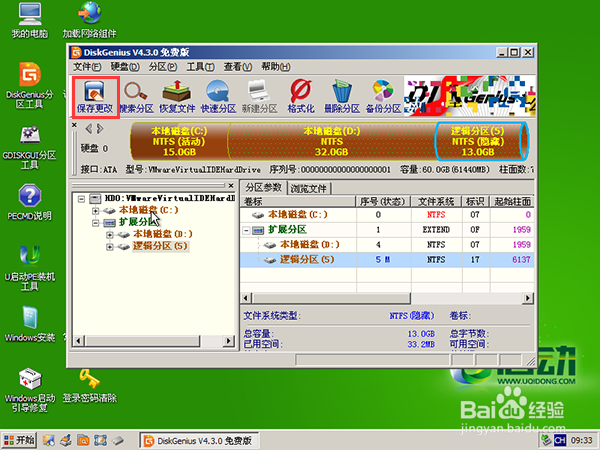
Task: Click partition table scroll left arrow
Action: coord(246,298)
